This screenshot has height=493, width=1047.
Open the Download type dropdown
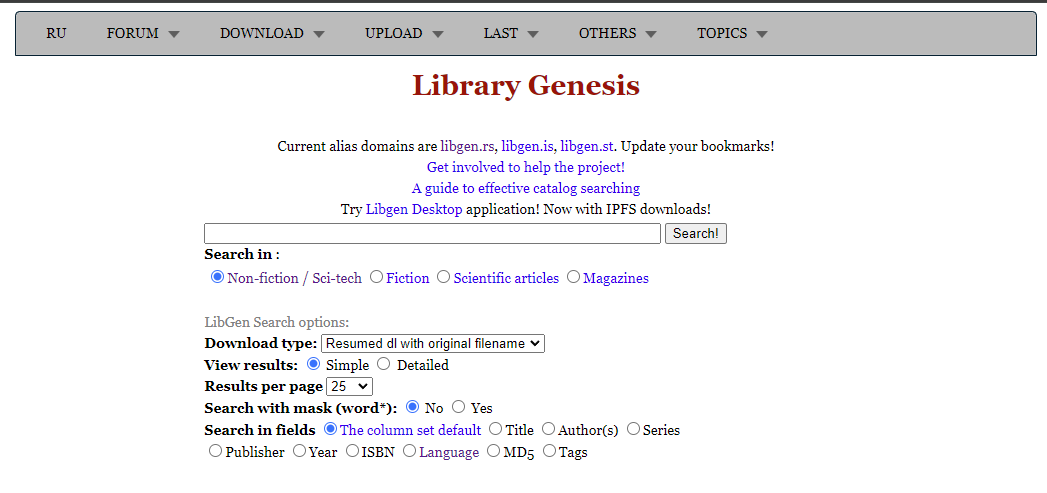click(x=433, y=343)
